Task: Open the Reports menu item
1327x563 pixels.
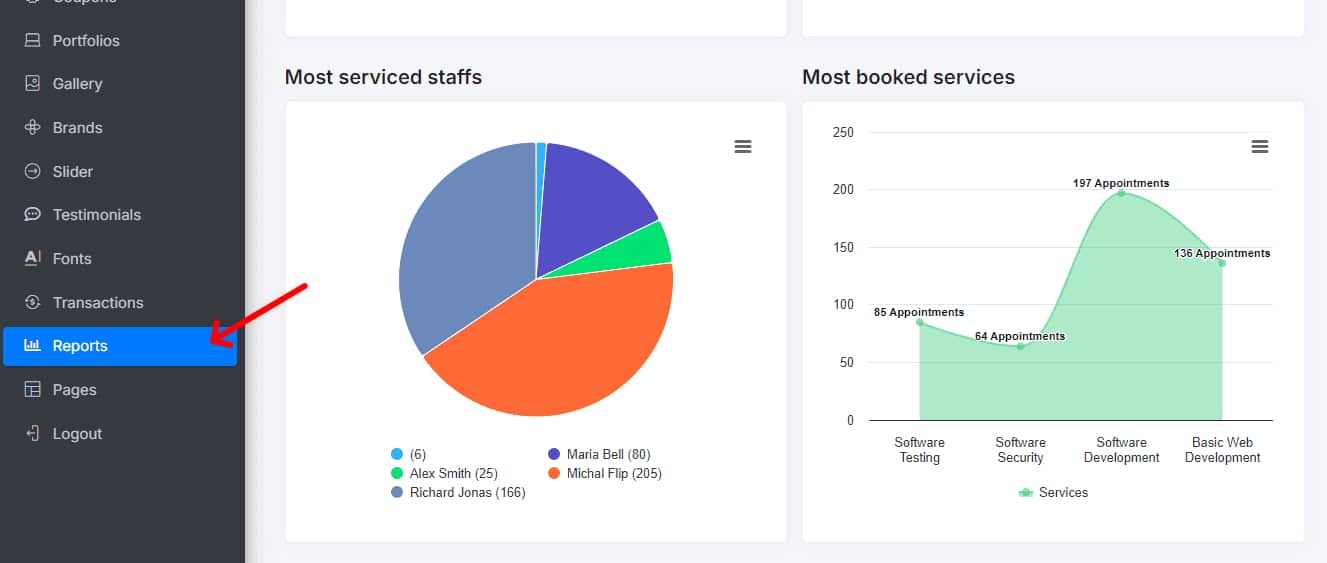Action: (x=80, y=346)
